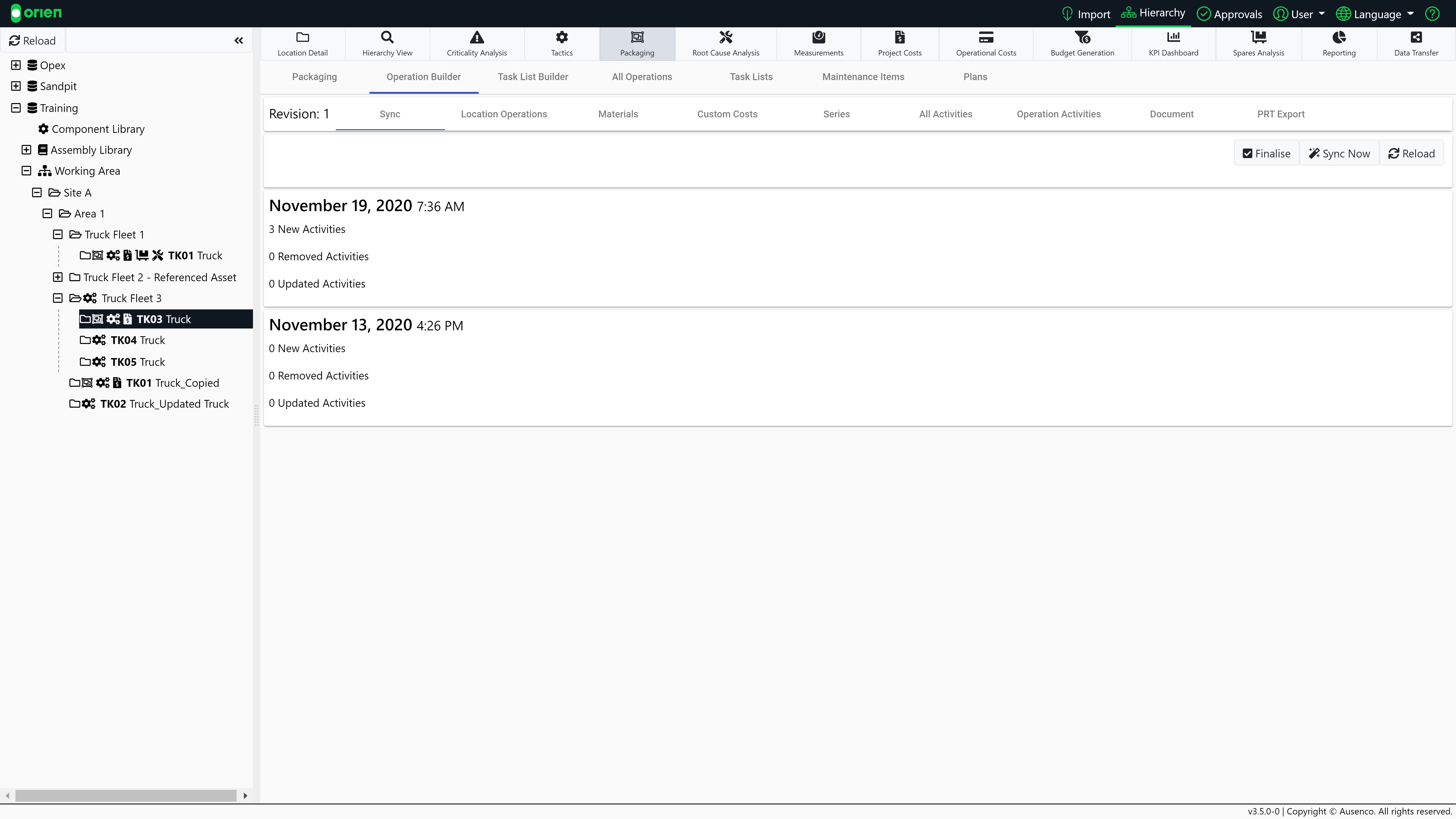Collapse the Site A node
Screen dimensions: 1456x819
click(37, 192)
